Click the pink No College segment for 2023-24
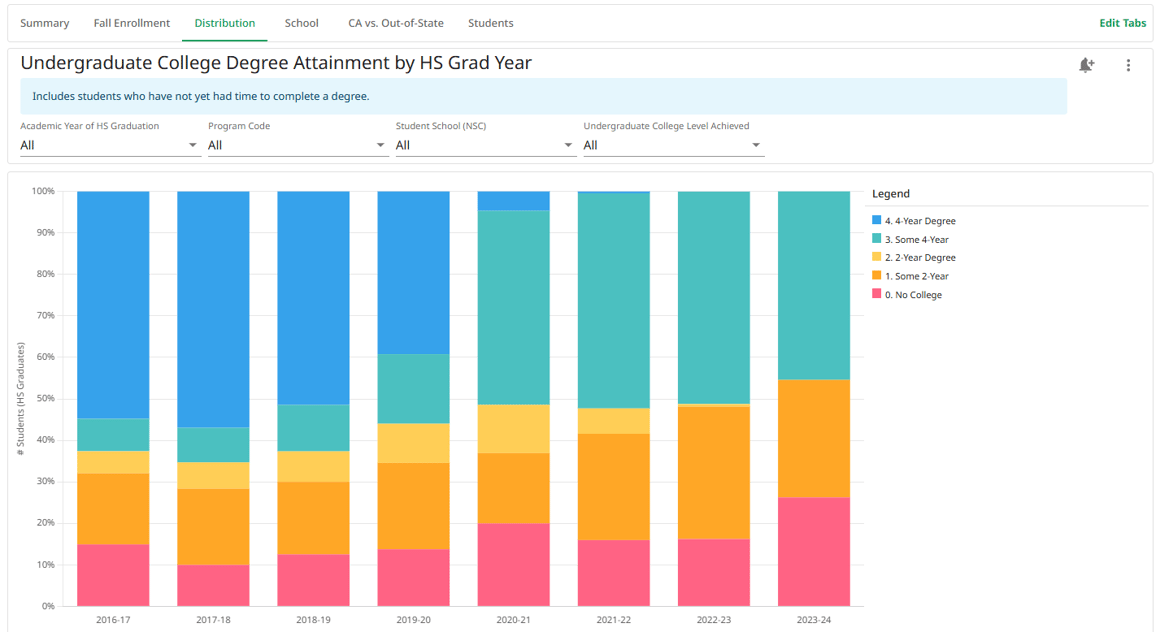Screen dimensions: 1160x632 pos(814,551)
